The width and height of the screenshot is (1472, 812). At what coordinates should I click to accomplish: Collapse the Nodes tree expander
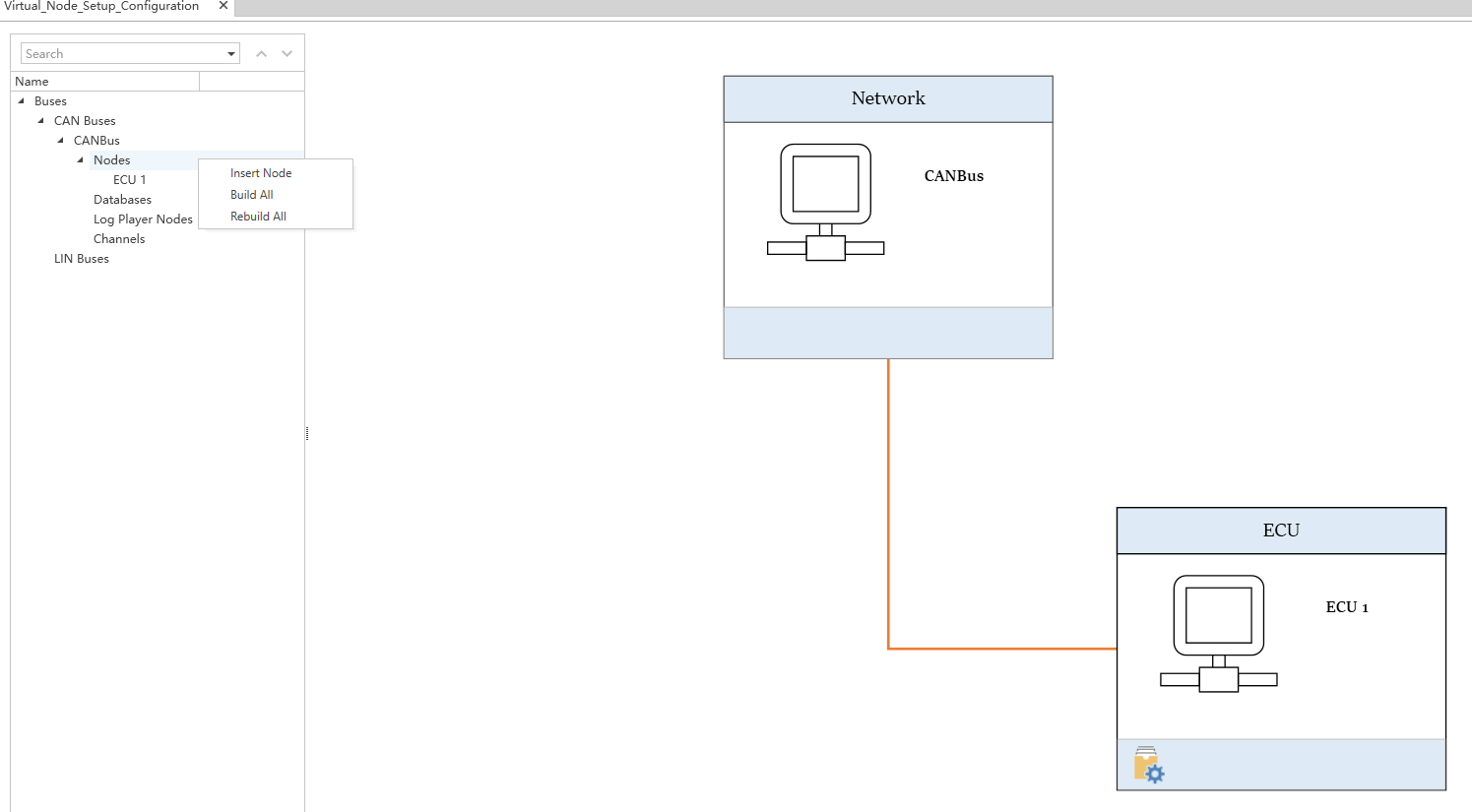(81, 160)
